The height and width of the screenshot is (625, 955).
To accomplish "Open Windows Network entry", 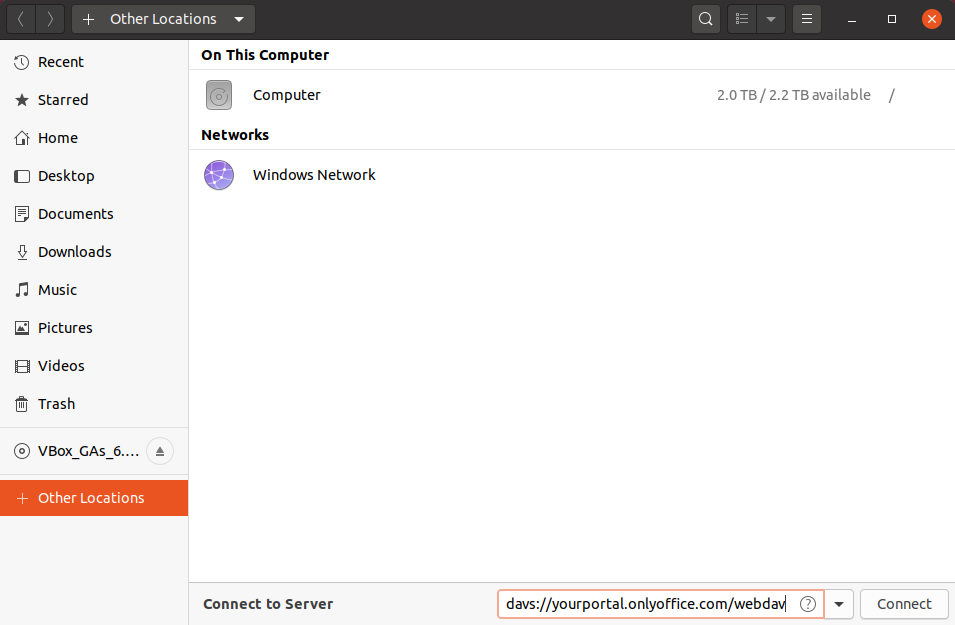I will 572,175.
